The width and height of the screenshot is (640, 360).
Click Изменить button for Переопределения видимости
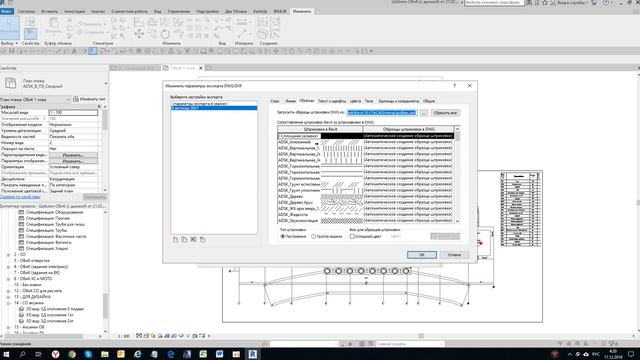73,155
